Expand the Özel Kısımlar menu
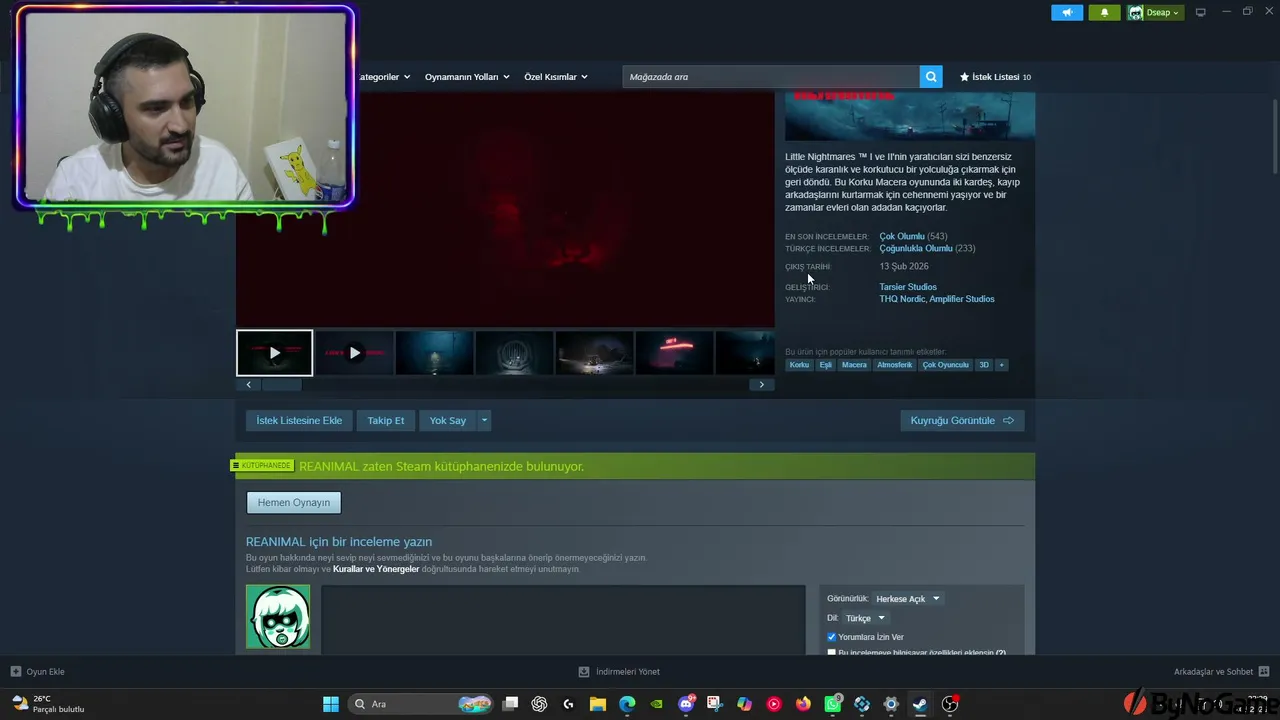 tap(556, 77)
